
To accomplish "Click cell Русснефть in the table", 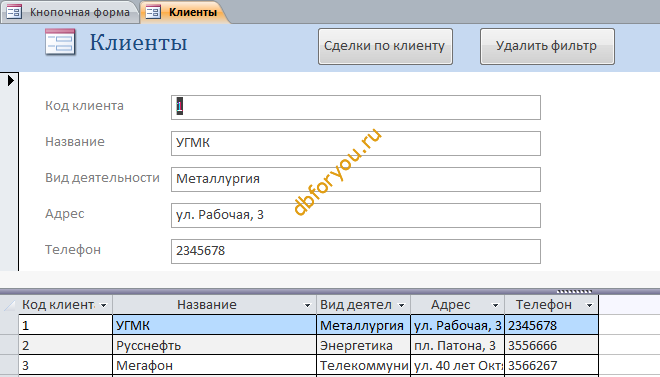I will 214,345.
